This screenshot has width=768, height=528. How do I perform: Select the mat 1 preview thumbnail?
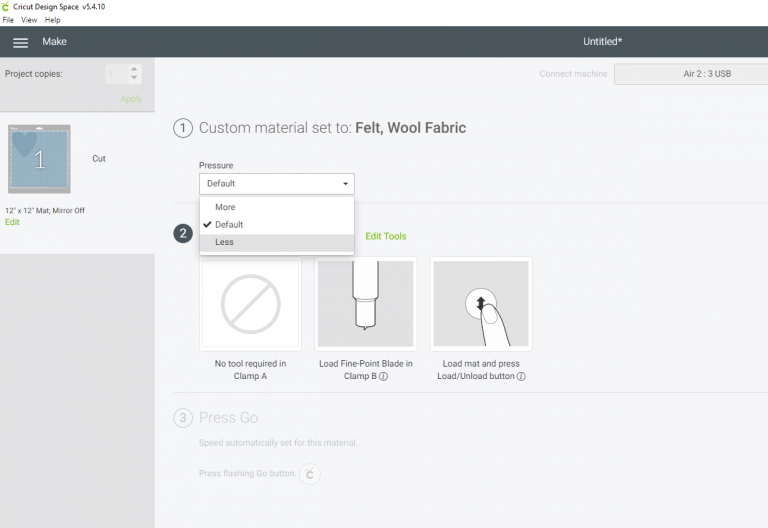(x=39, y=159)
